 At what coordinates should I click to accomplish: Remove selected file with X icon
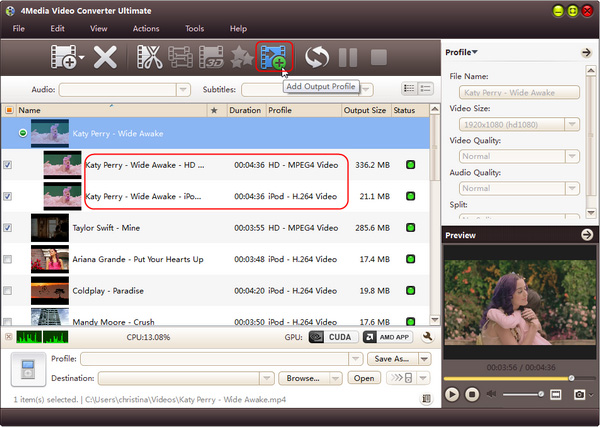pos(105,58)
